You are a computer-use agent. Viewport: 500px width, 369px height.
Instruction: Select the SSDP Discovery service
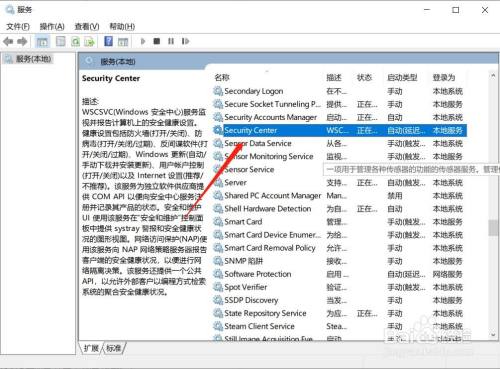click(340, 300)
